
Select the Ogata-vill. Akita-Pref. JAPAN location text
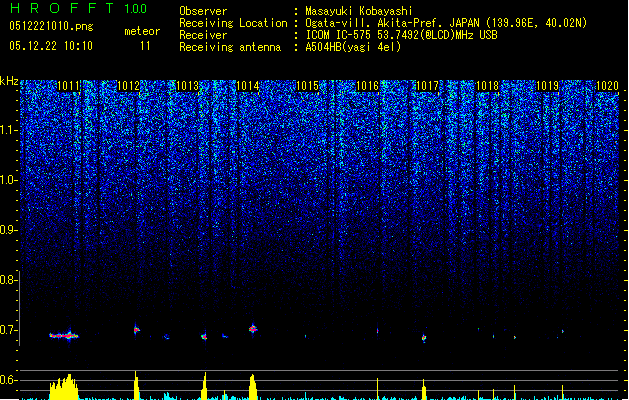coord(446,23)
